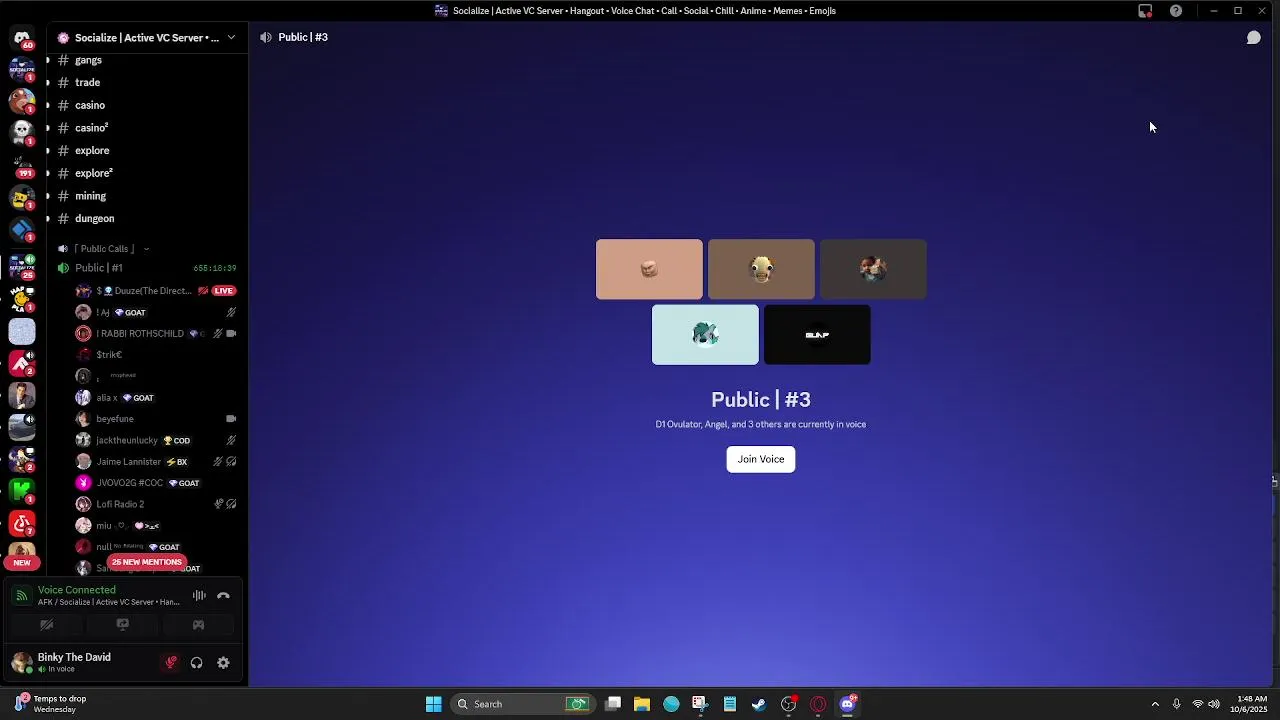
Task: Open Steam from the taskbar
Action: click(x=759, y=704)
